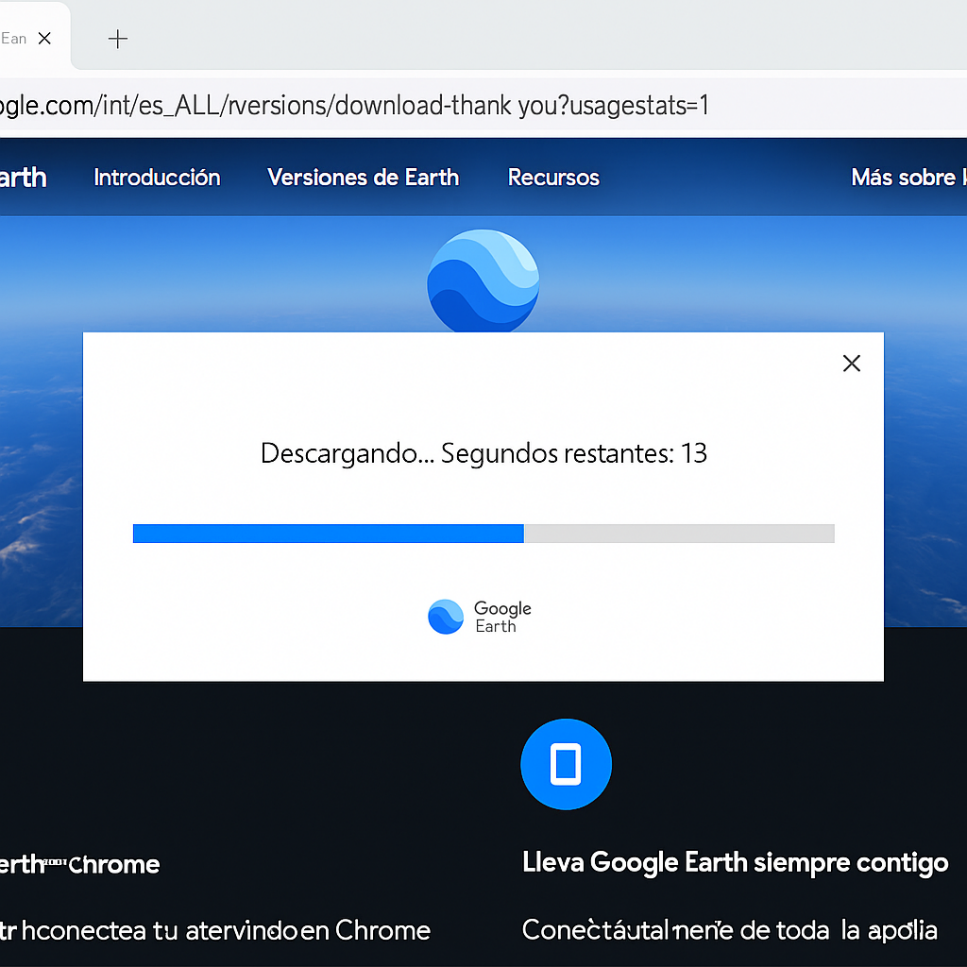Close the current browser tab

point(44,38)
